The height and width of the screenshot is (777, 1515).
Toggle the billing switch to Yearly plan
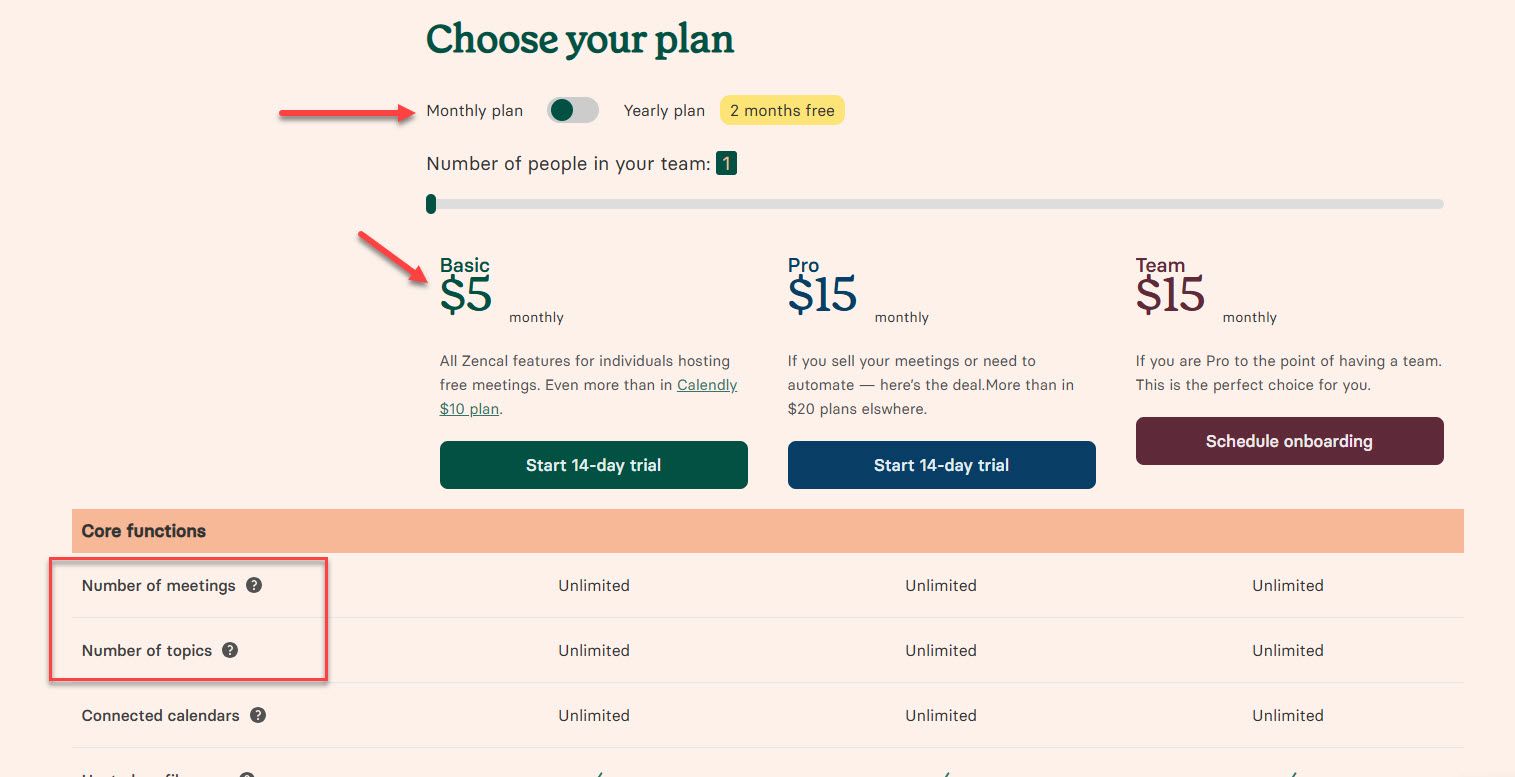pyautogui.click(x=572, y=110)
